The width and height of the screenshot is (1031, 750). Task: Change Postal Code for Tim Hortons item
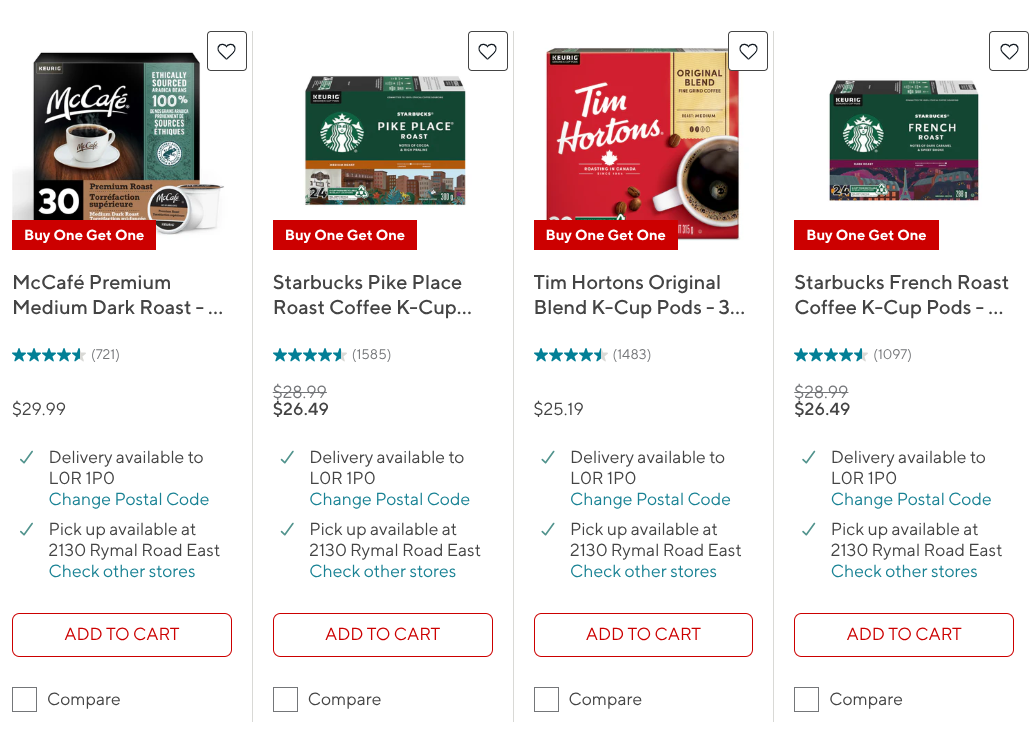pyautogui.click(x=650, y=500)
